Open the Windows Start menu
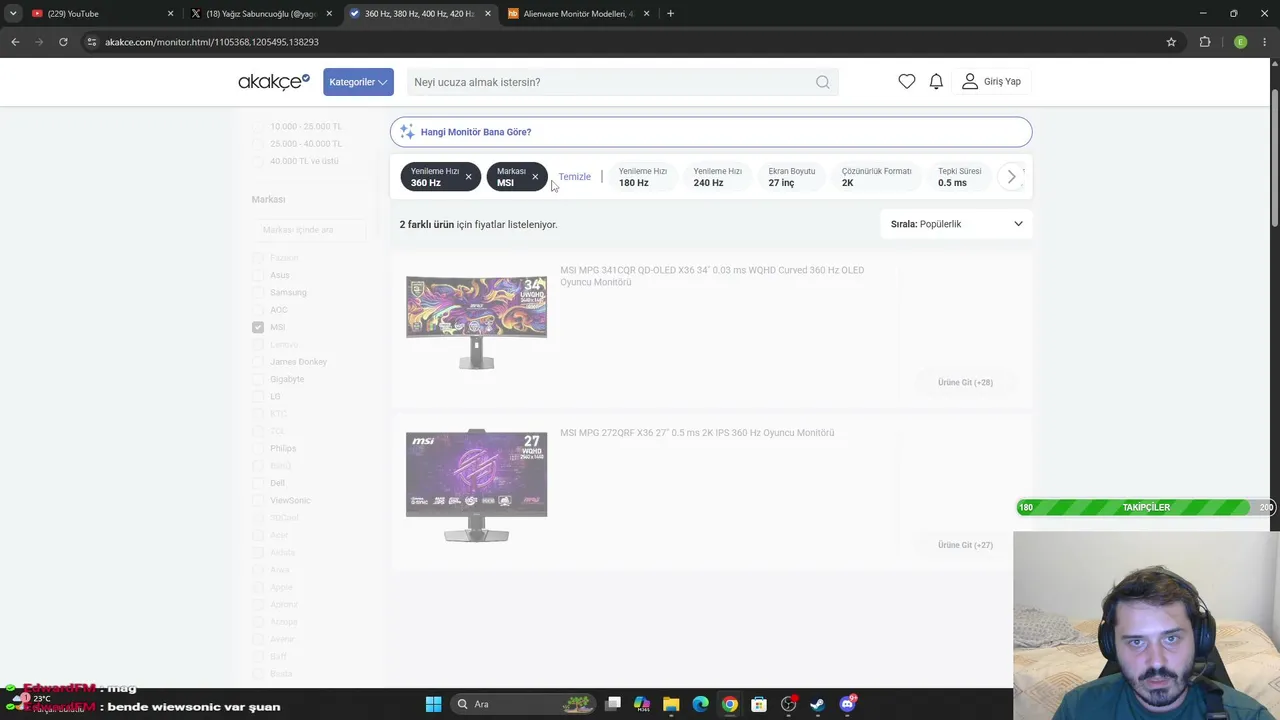The height and width of the screenshot is (720, 1280). [433, 704]
